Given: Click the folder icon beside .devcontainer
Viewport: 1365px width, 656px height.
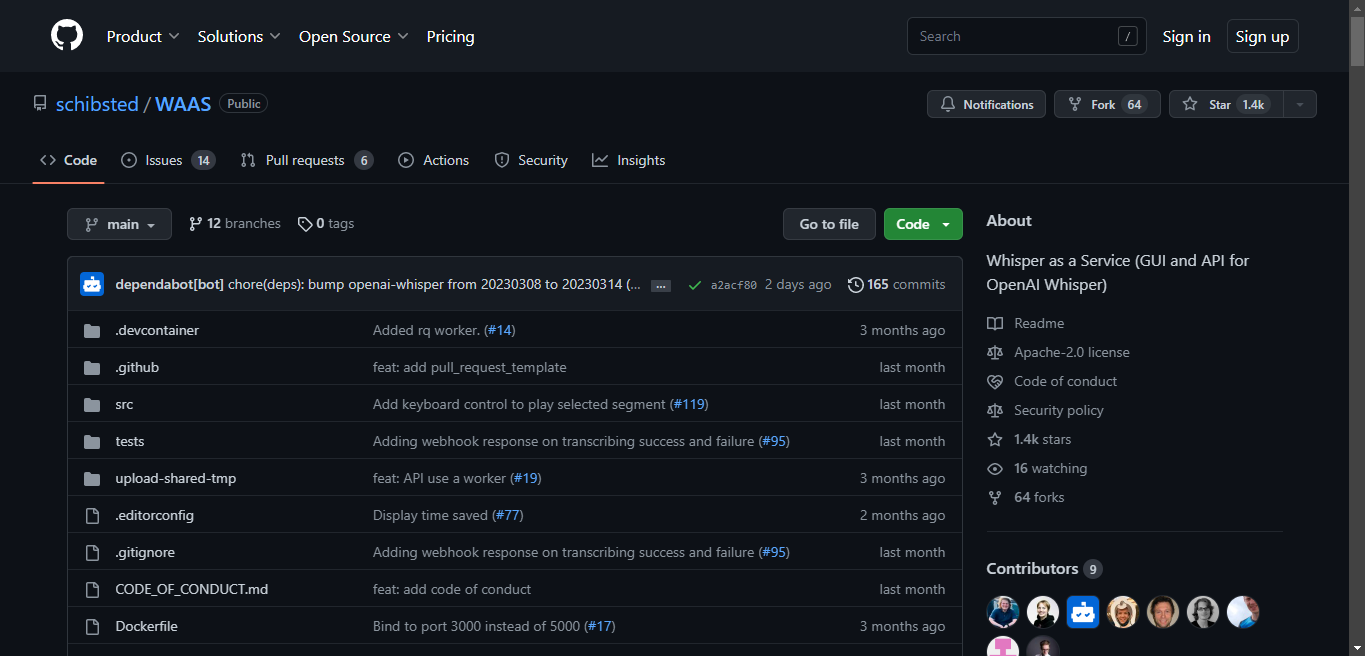Looking at the screenshot, I should click(x=93, y=330).
